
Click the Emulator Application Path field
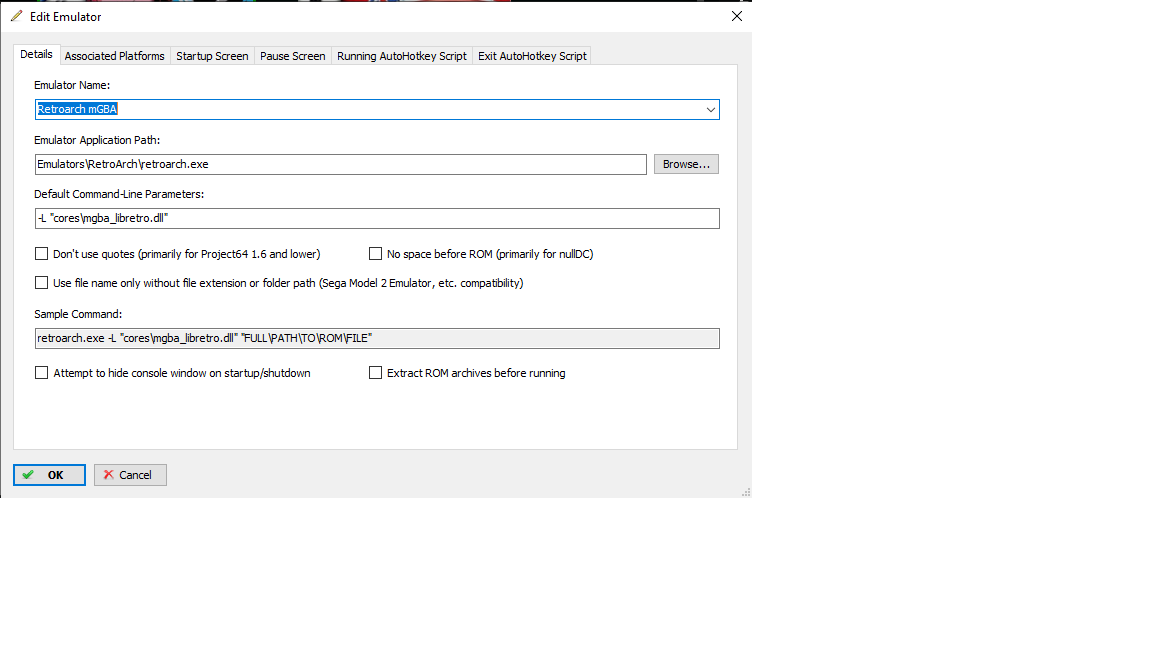(x=340, y=165)
